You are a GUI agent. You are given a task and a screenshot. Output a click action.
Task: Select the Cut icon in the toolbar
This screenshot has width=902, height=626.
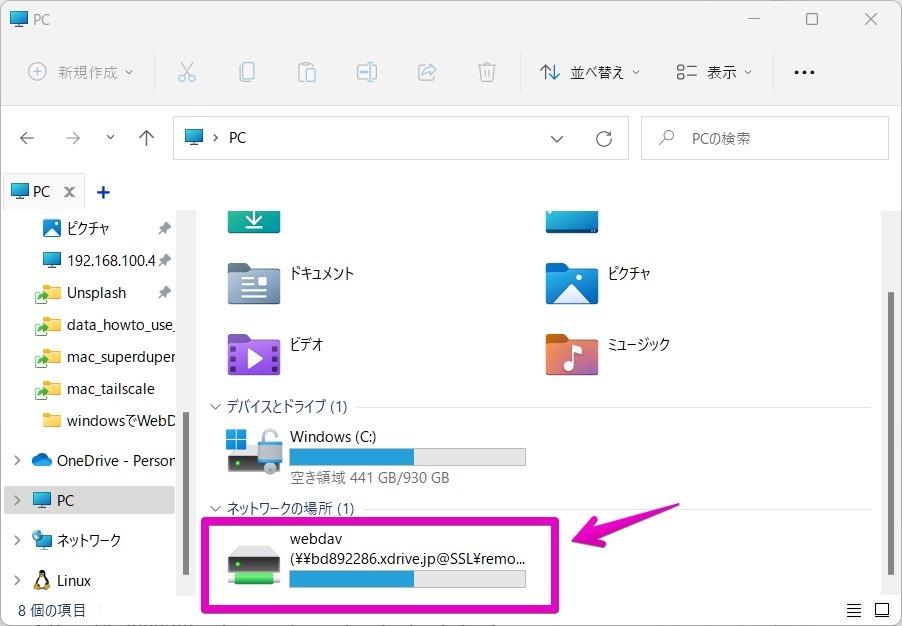tap(187, 71)
